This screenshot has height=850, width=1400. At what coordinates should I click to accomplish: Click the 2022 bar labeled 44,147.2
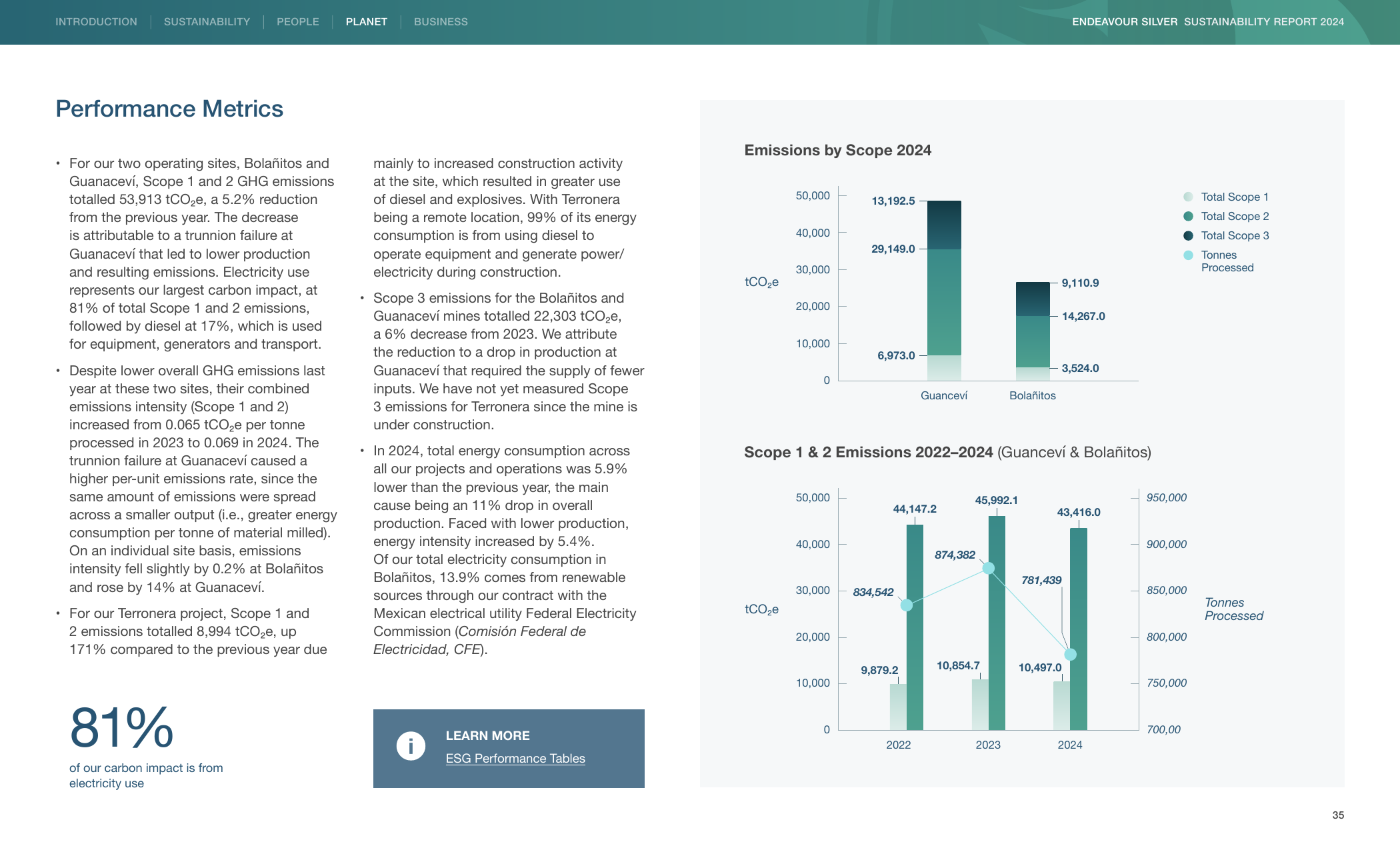pos(915,627)
